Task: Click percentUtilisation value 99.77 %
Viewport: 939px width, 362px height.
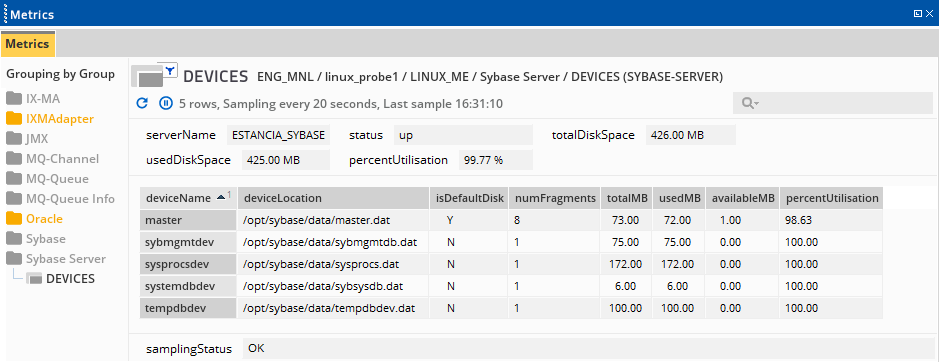Action: coord(496,160)
